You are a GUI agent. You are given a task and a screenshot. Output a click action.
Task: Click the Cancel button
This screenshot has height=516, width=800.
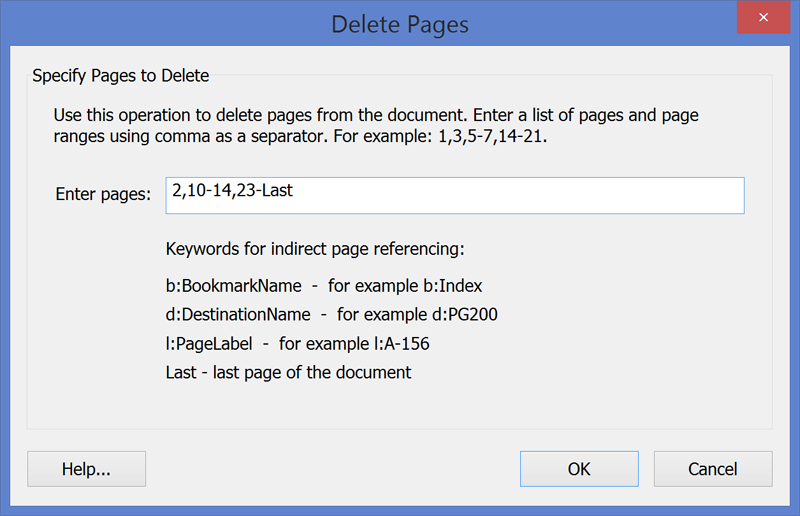point(713,469)
